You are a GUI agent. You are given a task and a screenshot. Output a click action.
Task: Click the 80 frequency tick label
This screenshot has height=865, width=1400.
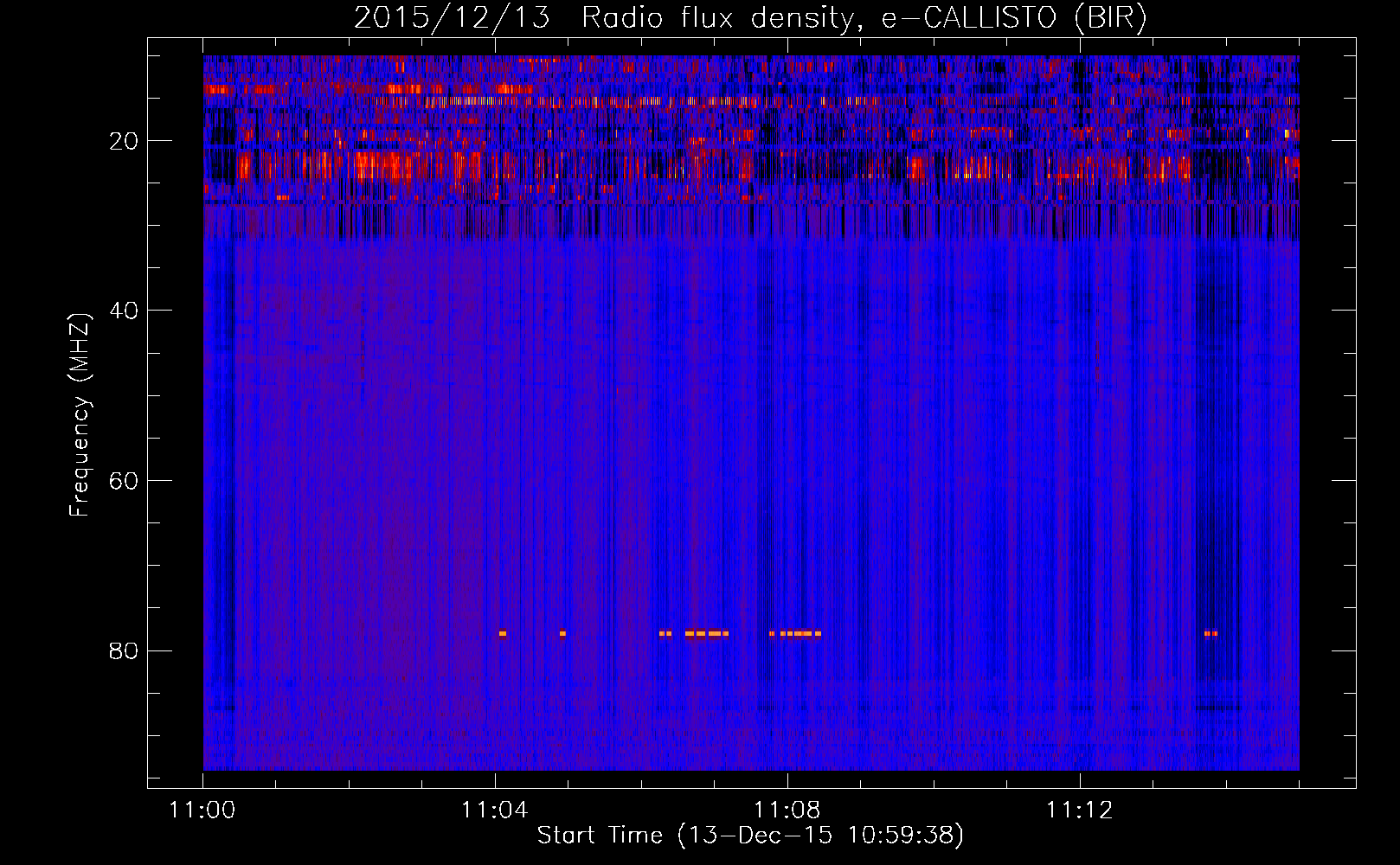124,650
